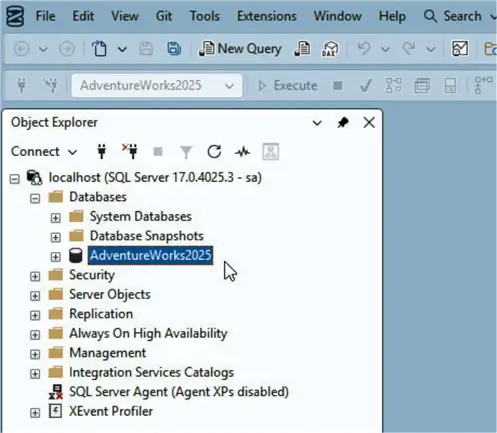Click the Navigate Forward arrow icon
The height and width of the screenshot is (433, 497).
click(x=67, y=49)
